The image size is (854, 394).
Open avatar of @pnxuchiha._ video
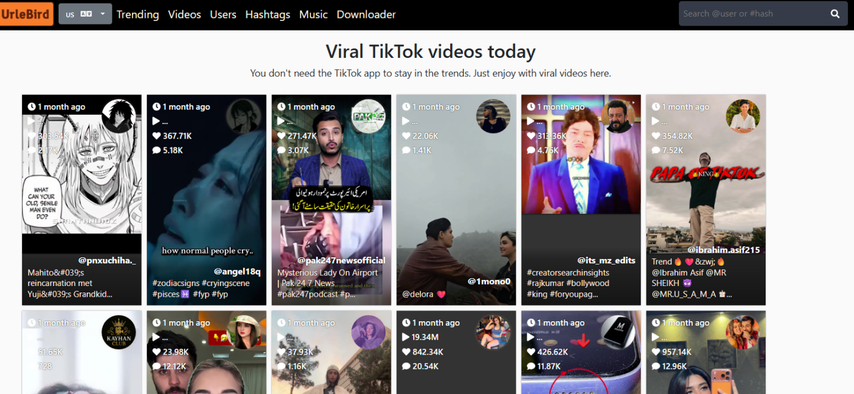click(x=119, y=116)
